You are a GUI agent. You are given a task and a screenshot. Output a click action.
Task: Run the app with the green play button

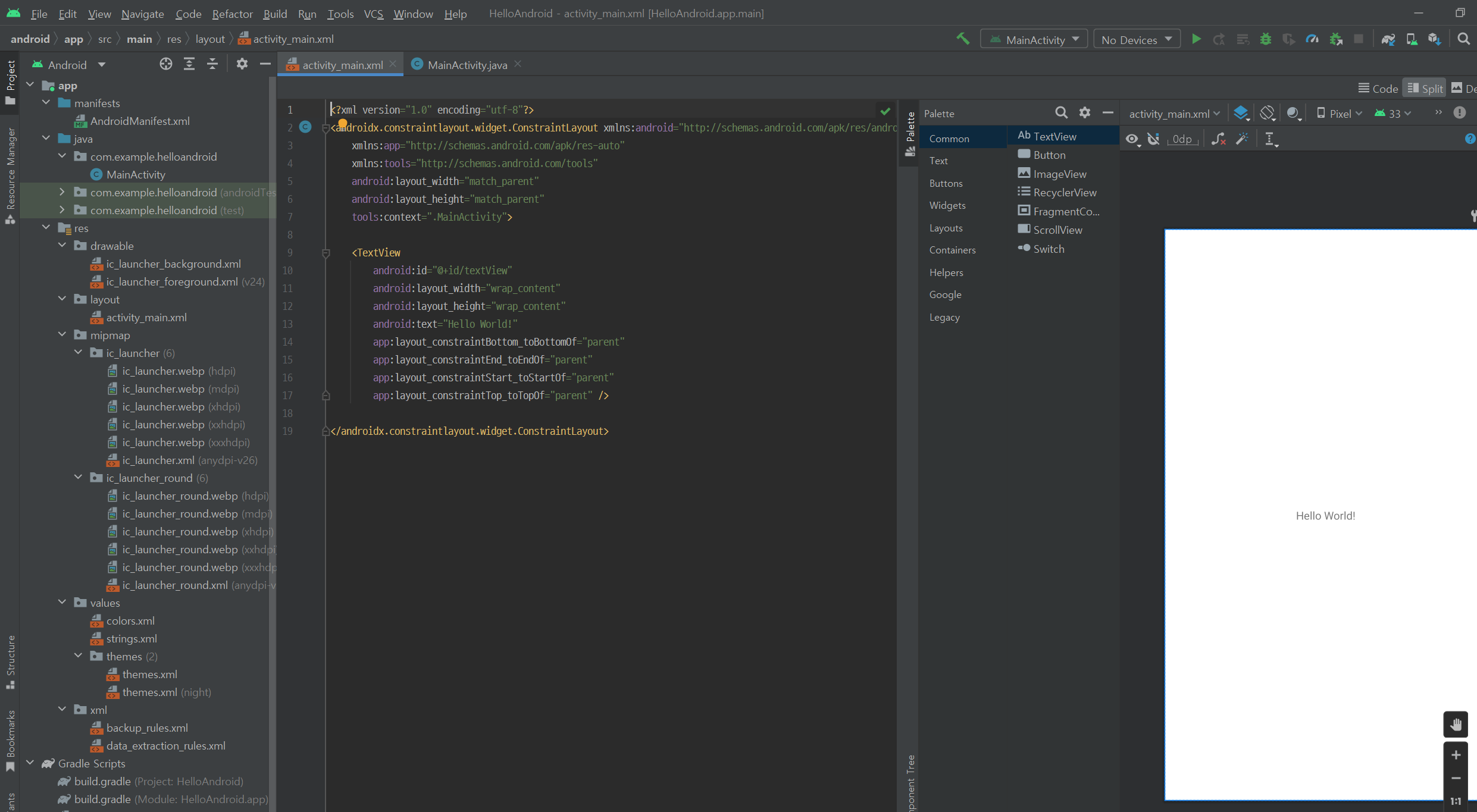[1196, 39]
